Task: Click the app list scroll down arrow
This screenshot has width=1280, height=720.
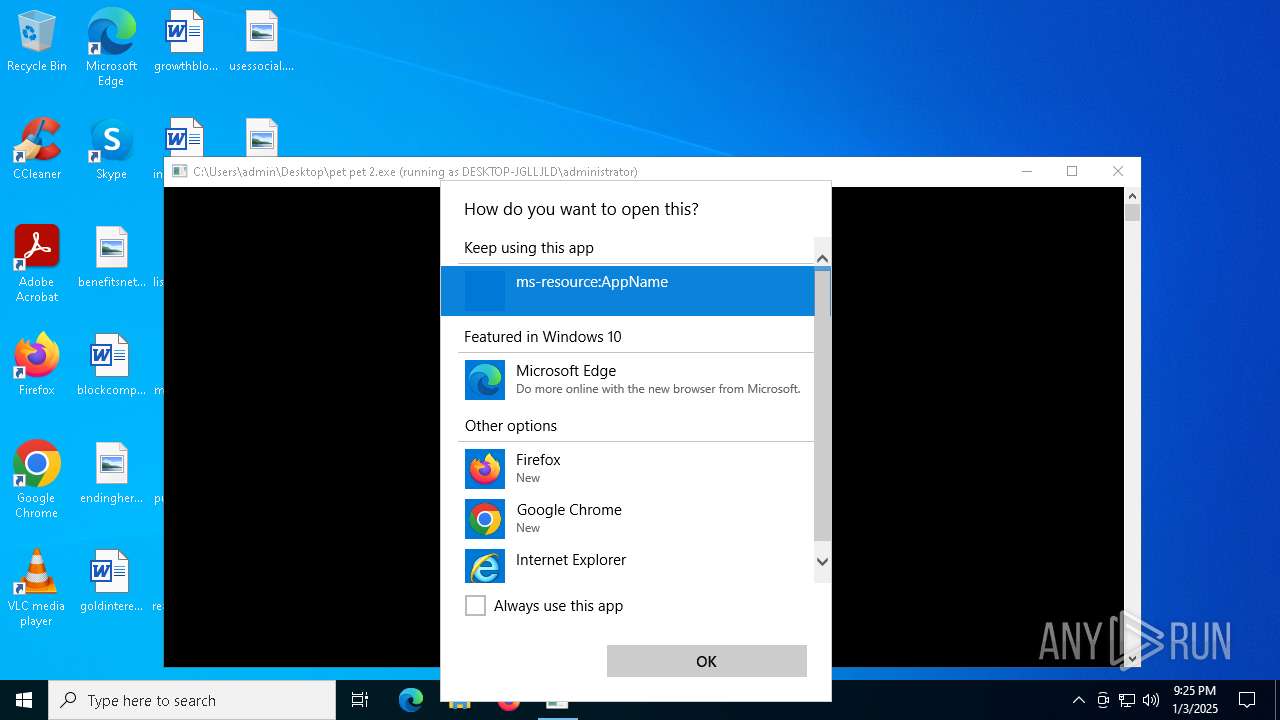Action: pos(822,561)
